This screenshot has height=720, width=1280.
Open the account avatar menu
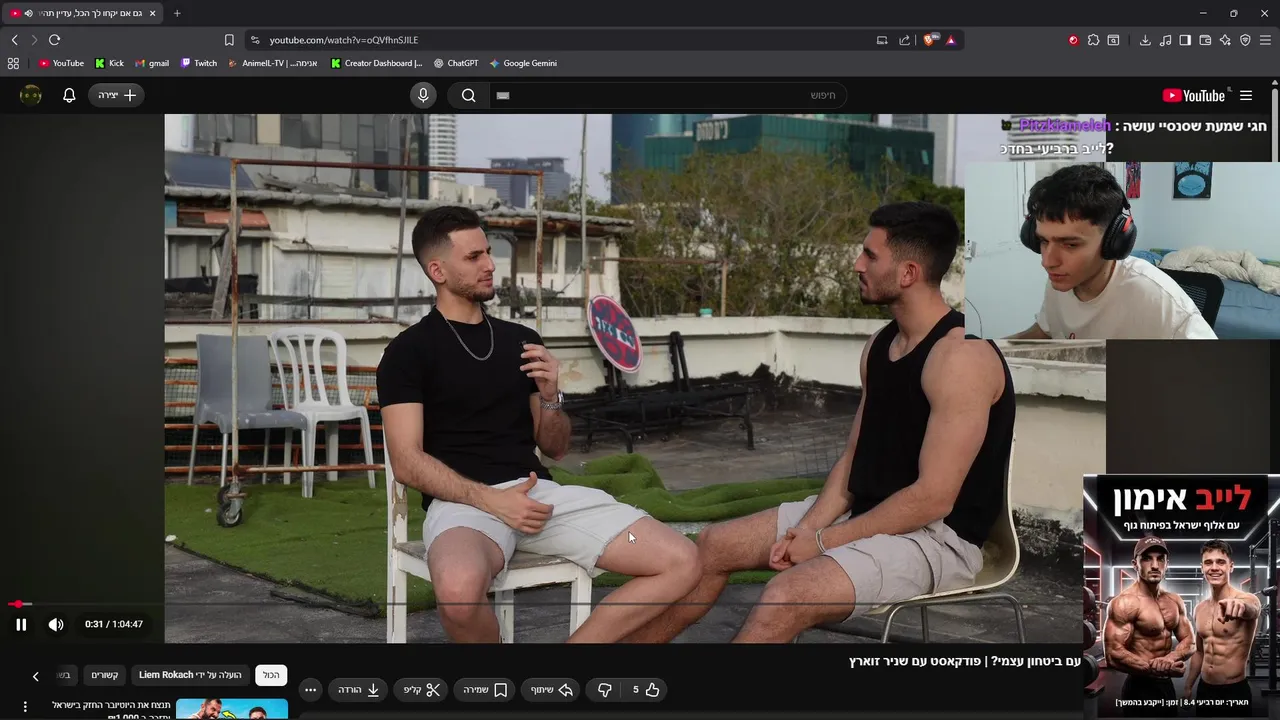coord(31,95)
